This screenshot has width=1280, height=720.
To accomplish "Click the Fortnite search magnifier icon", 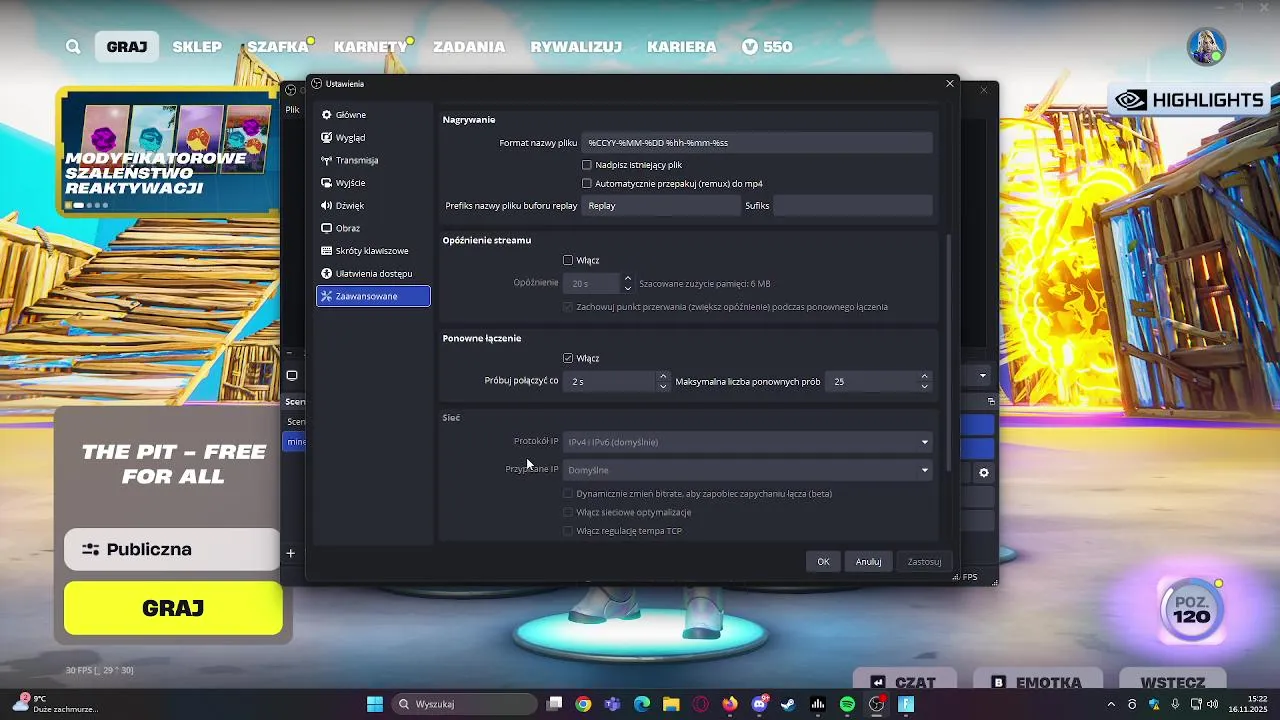I will click(x=73, y=47).
